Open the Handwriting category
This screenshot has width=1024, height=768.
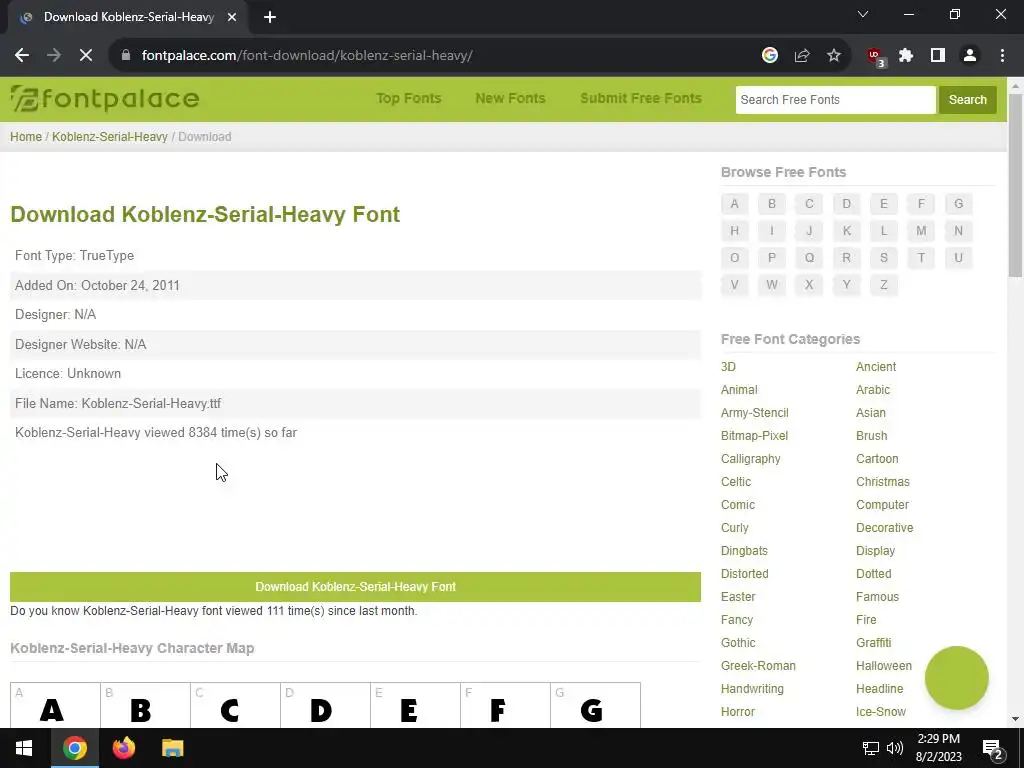(x=752, y=688)
